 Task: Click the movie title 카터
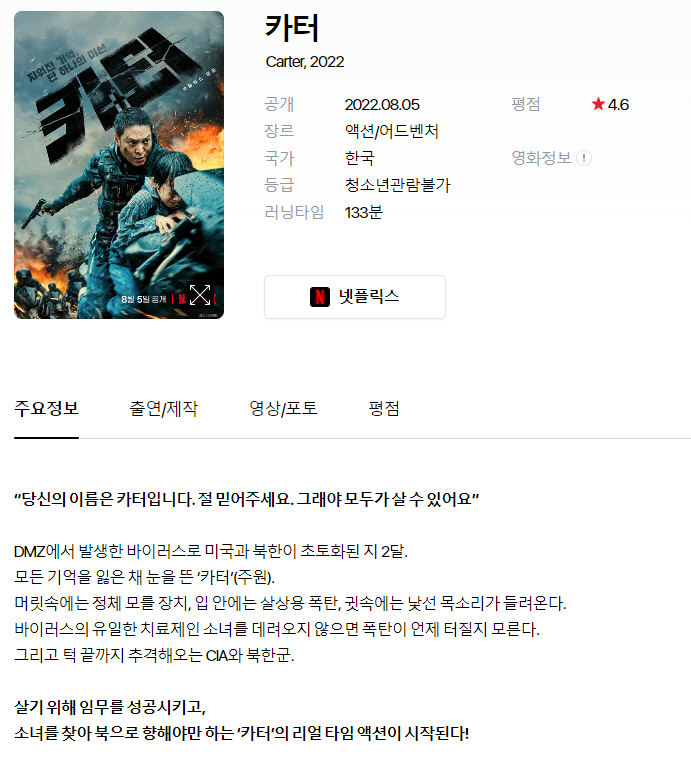(x=292, y=27)
